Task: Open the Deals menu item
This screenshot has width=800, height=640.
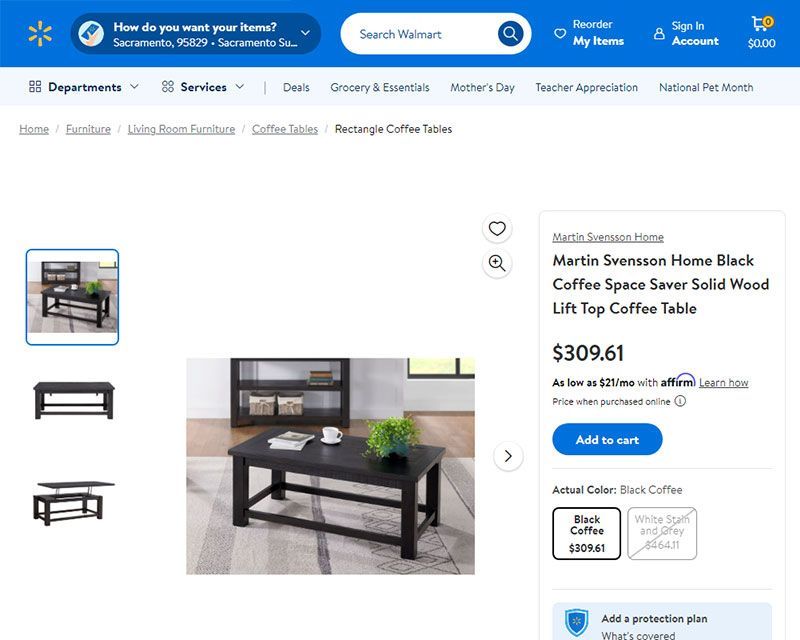Action: pyautogui.click(x=296, y=87)
